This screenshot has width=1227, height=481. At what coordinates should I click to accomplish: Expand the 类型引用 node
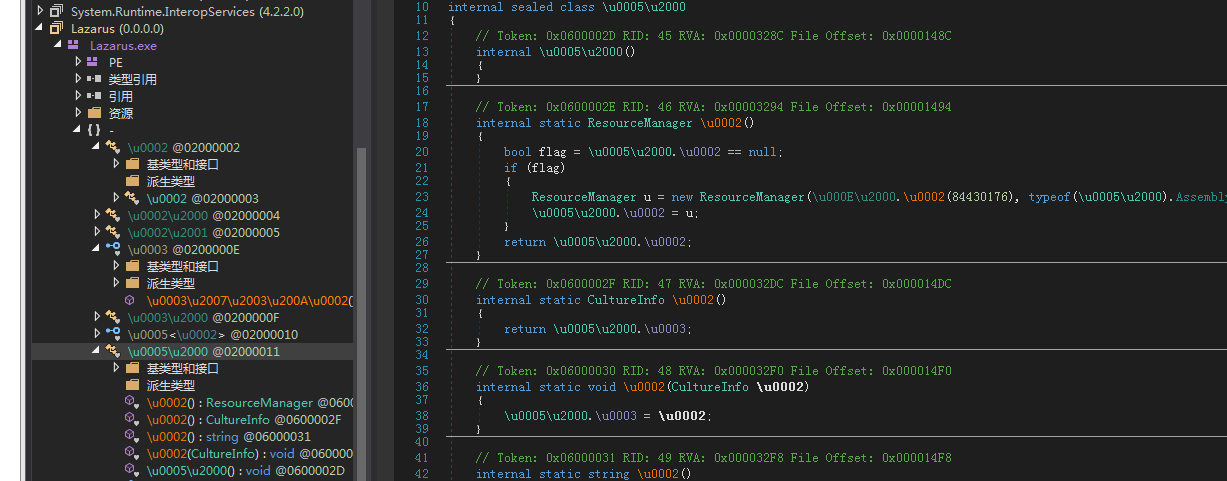point(78,79)
